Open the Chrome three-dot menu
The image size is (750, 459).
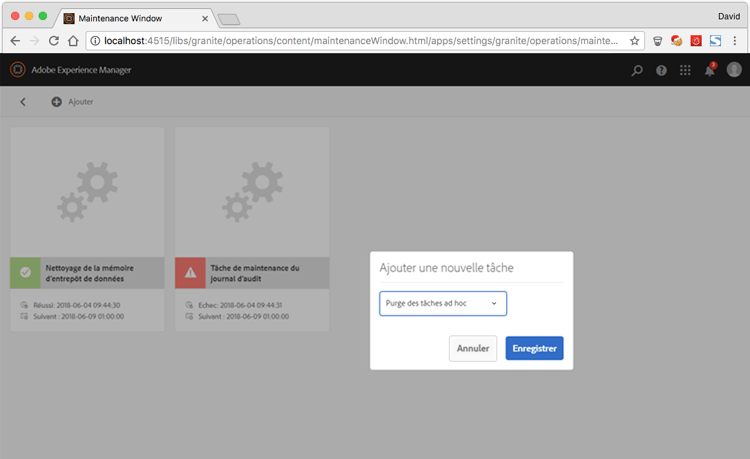(x=735, y=41)
